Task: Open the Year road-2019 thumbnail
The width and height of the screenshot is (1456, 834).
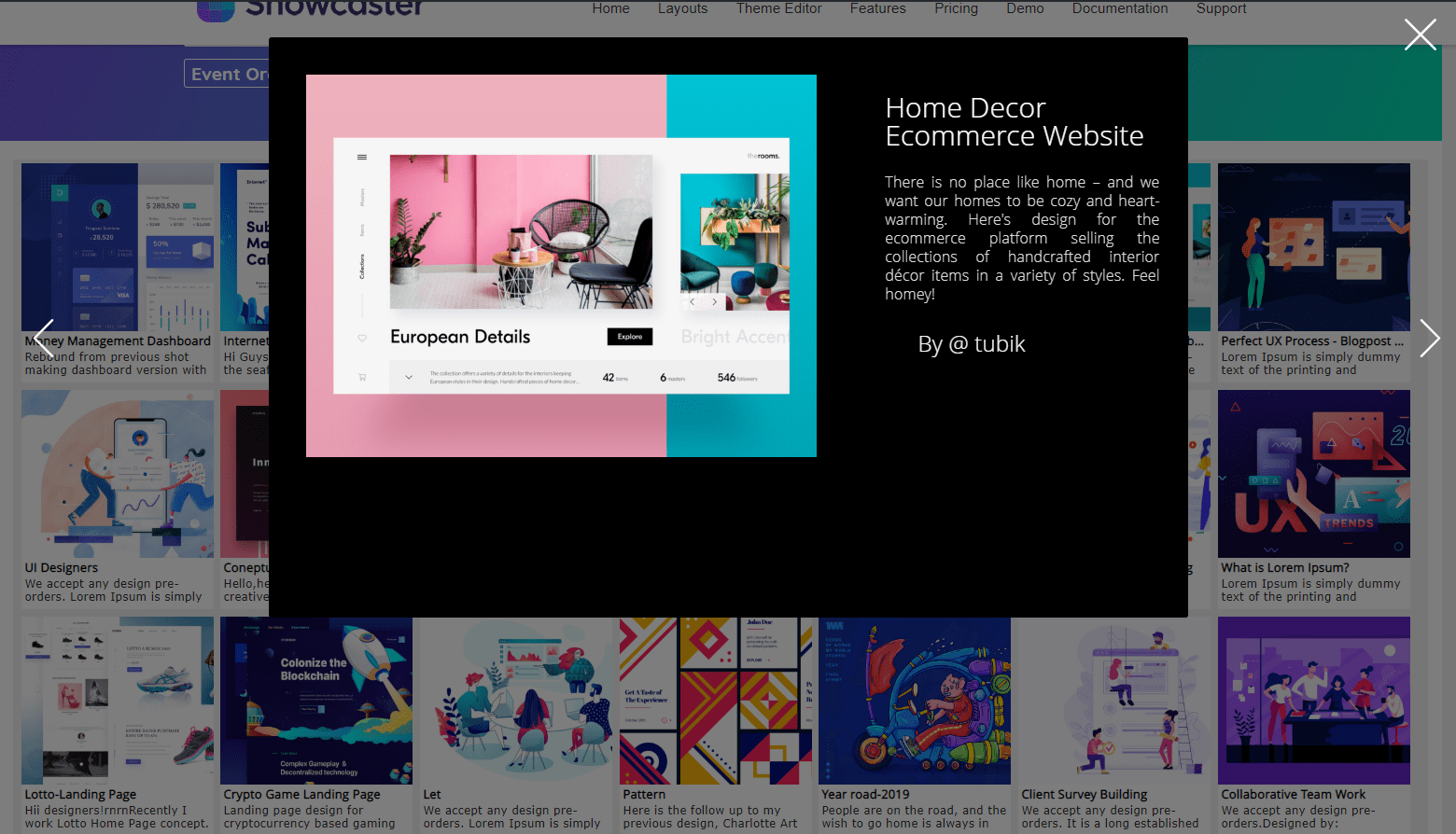Action: click(915, 701)
